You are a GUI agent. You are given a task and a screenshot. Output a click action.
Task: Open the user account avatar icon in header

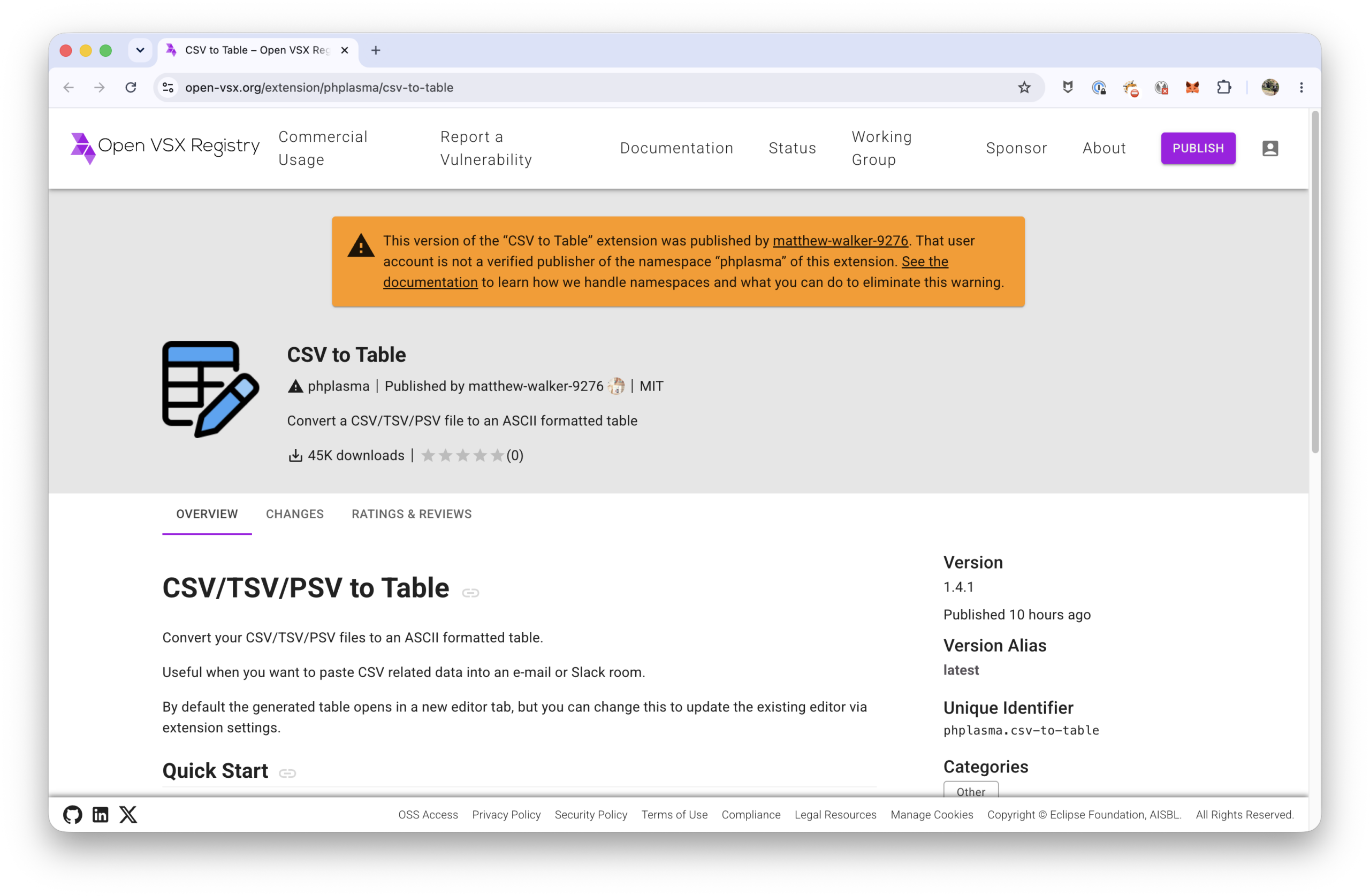coord(1270,148)
